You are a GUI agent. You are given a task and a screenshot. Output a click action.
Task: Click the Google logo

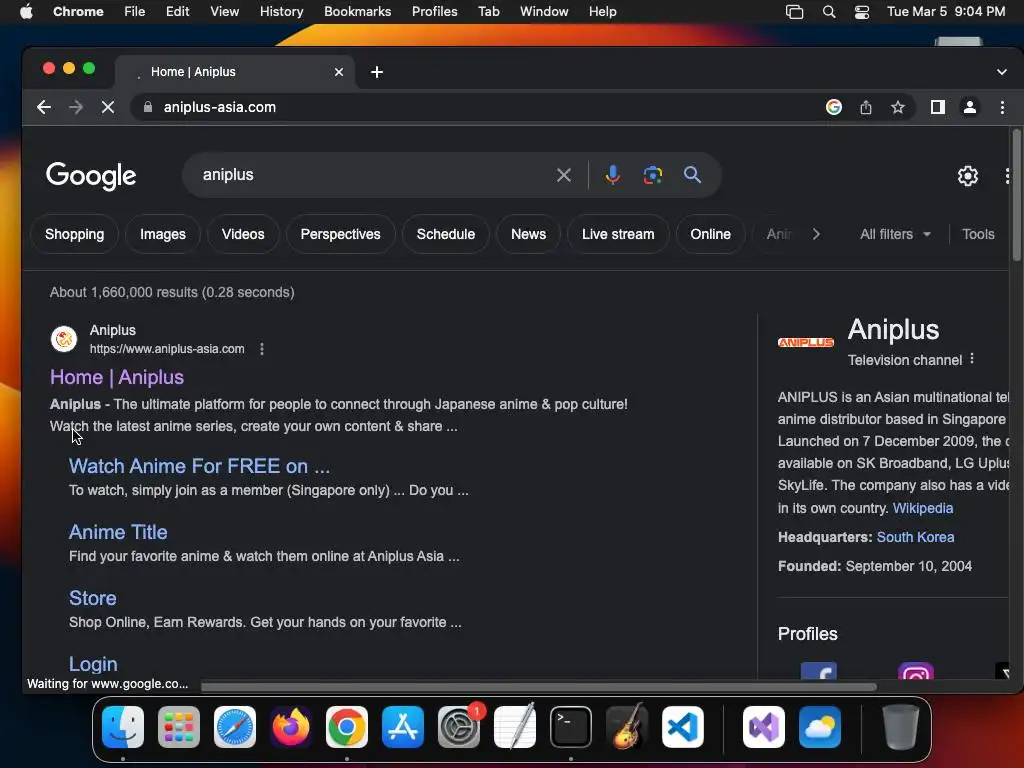pos(91,175)
